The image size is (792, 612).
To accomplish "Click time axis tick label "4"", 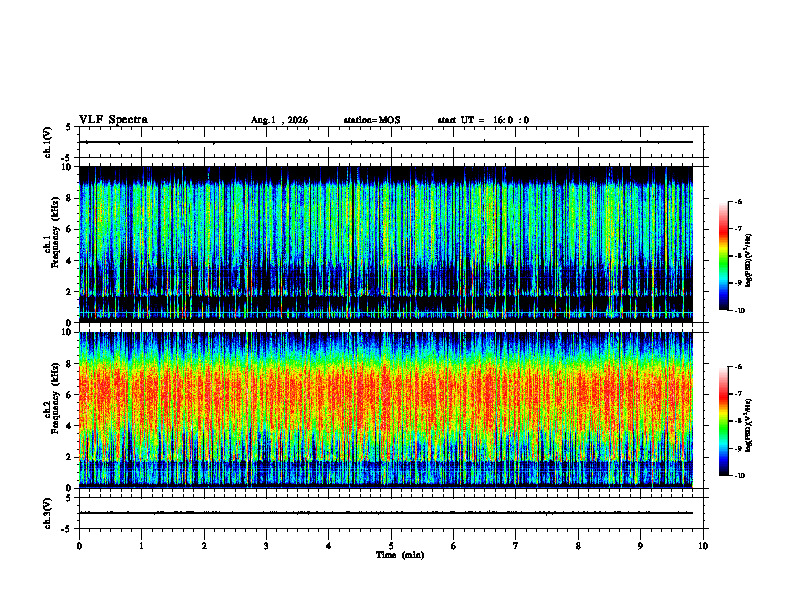I will click(329, 546).
